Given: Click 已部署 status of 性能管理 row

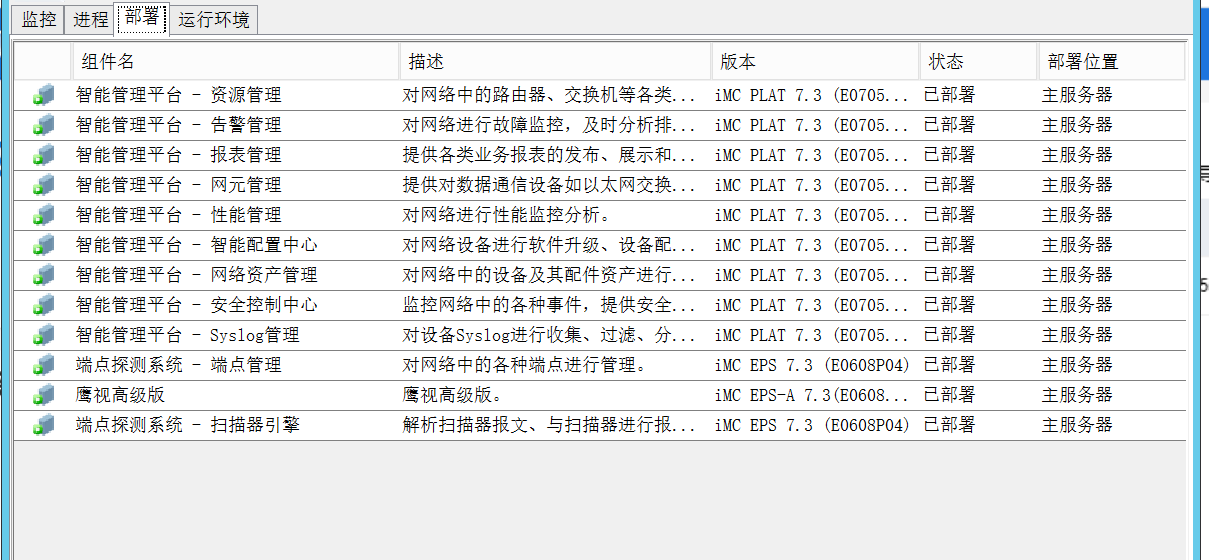Looking at the screenshot, I should (949, 215).
